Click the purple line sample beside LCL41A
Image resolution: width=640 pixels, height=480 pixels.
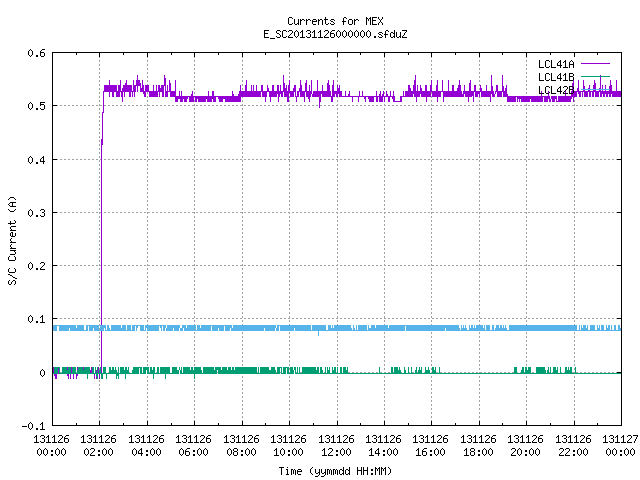pyautogui.click(x=595, y=64)
